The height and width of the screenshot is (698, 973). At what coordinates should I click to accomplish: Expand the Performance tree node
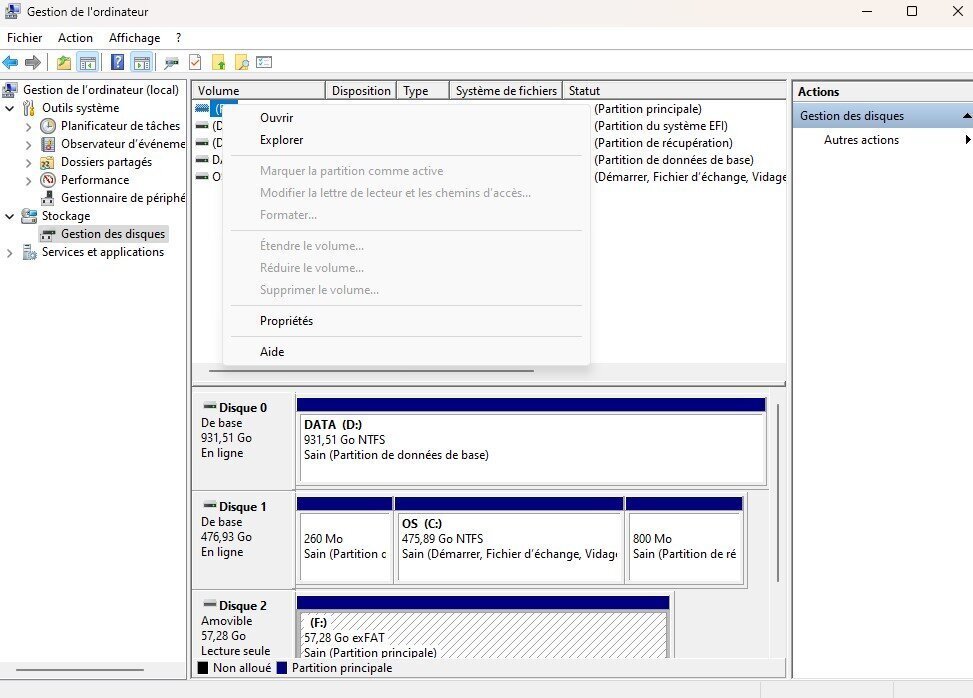coord(28,181)
